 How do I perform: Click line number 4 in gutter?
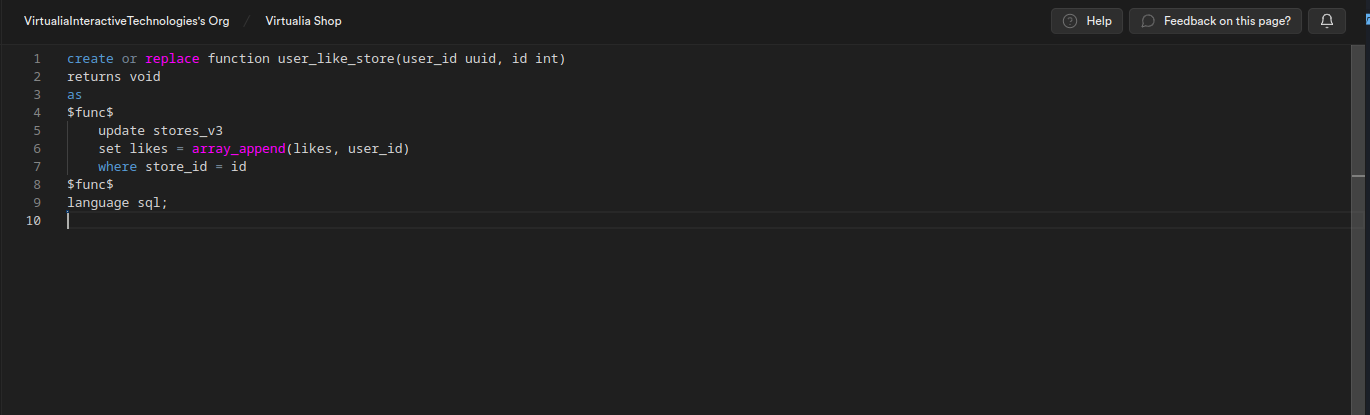tap(36, 113)
